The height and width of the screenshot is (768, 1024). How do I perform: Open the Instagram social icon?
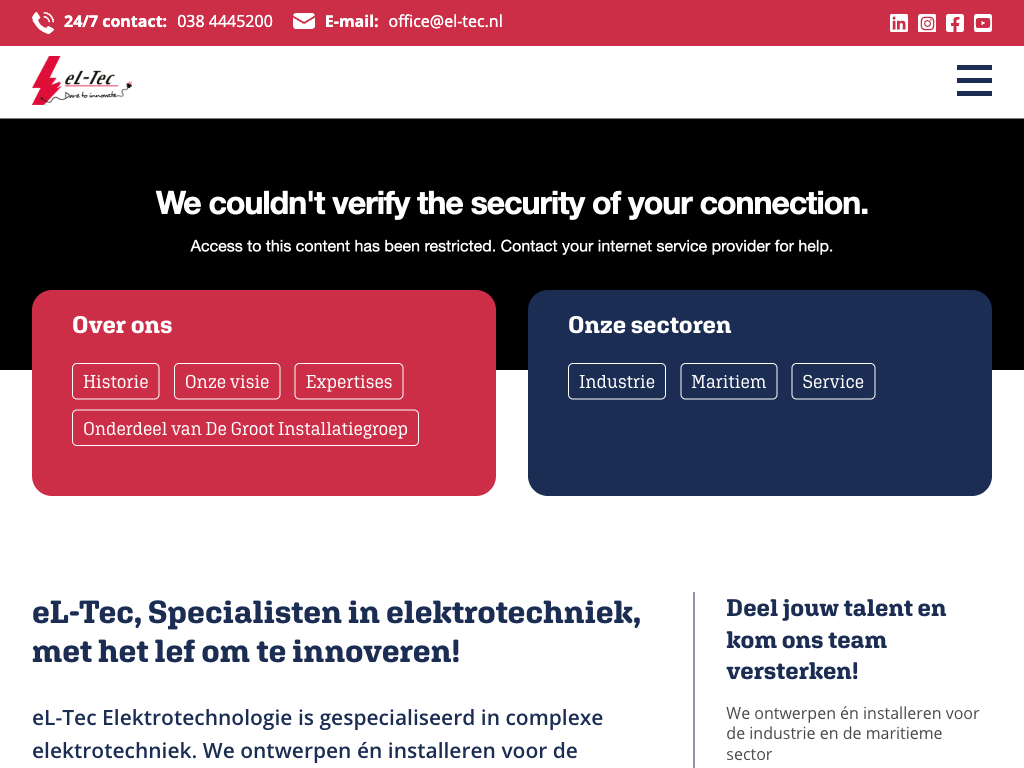927,23
